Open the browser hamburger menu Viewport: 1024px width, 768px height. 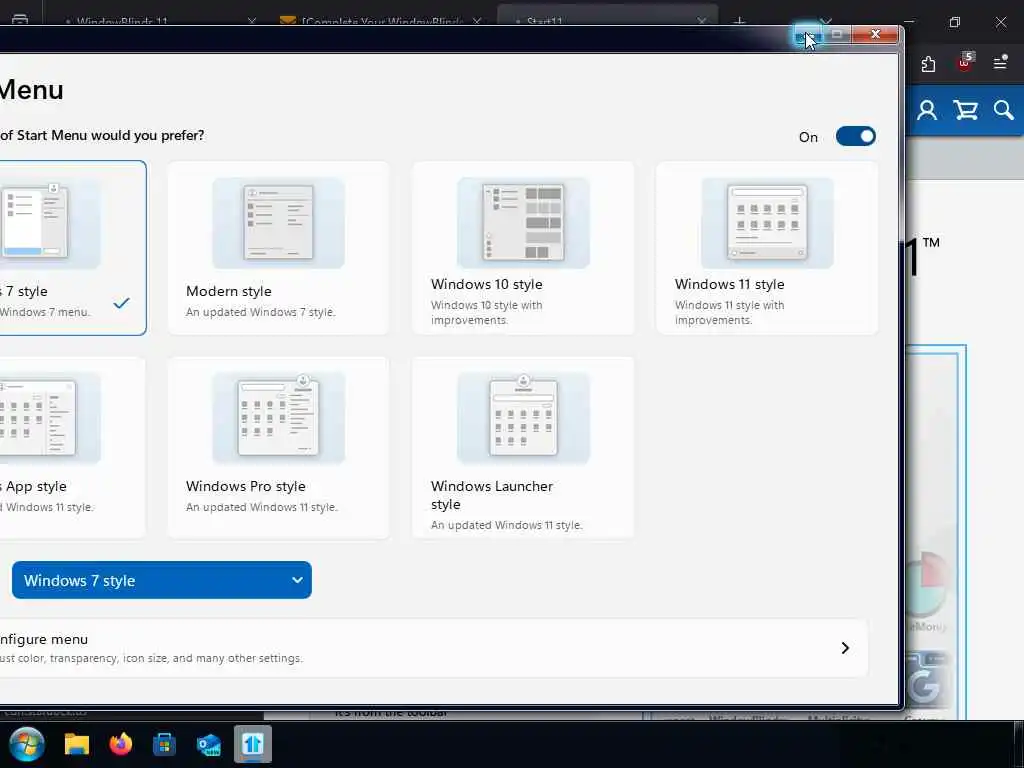click(1000, 63)
